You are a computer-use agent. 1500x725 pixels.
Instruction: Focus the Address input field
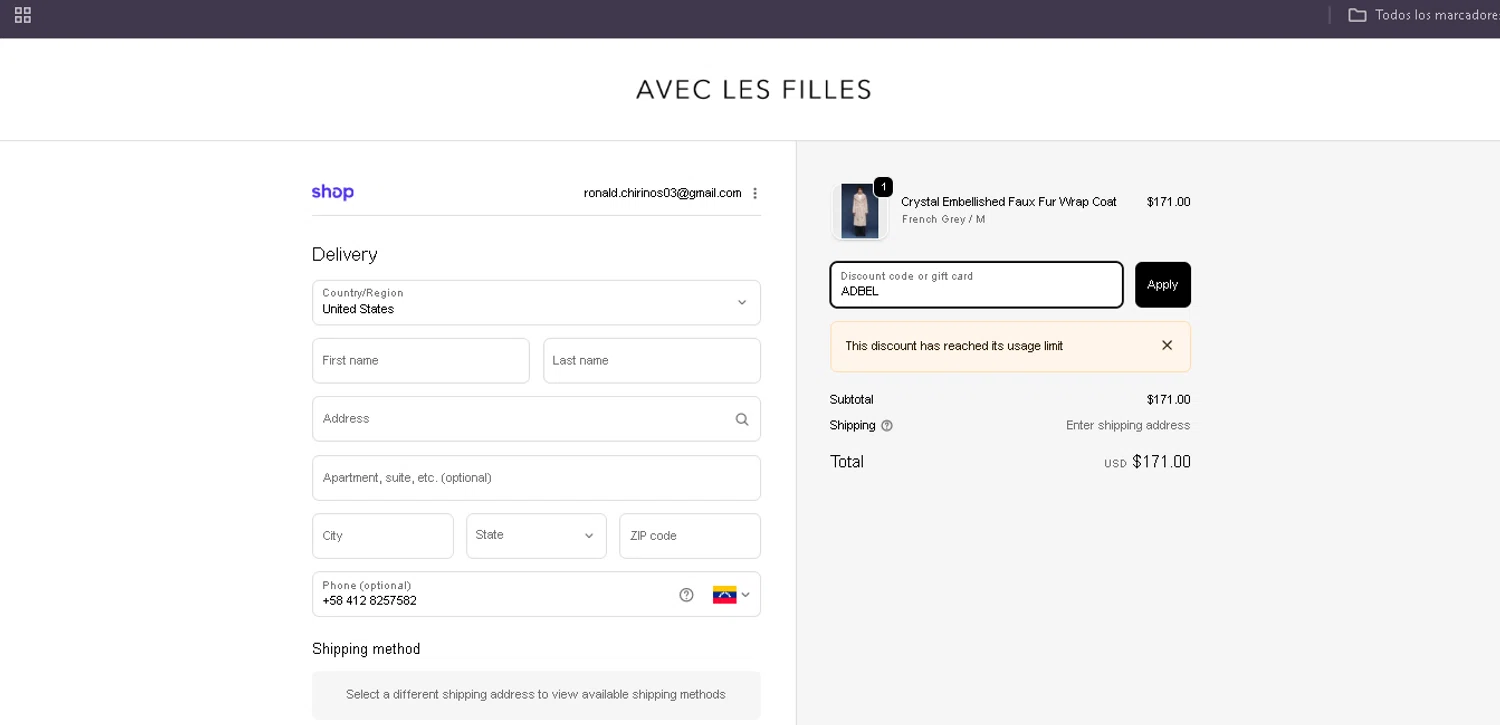(x=536, y=419)
